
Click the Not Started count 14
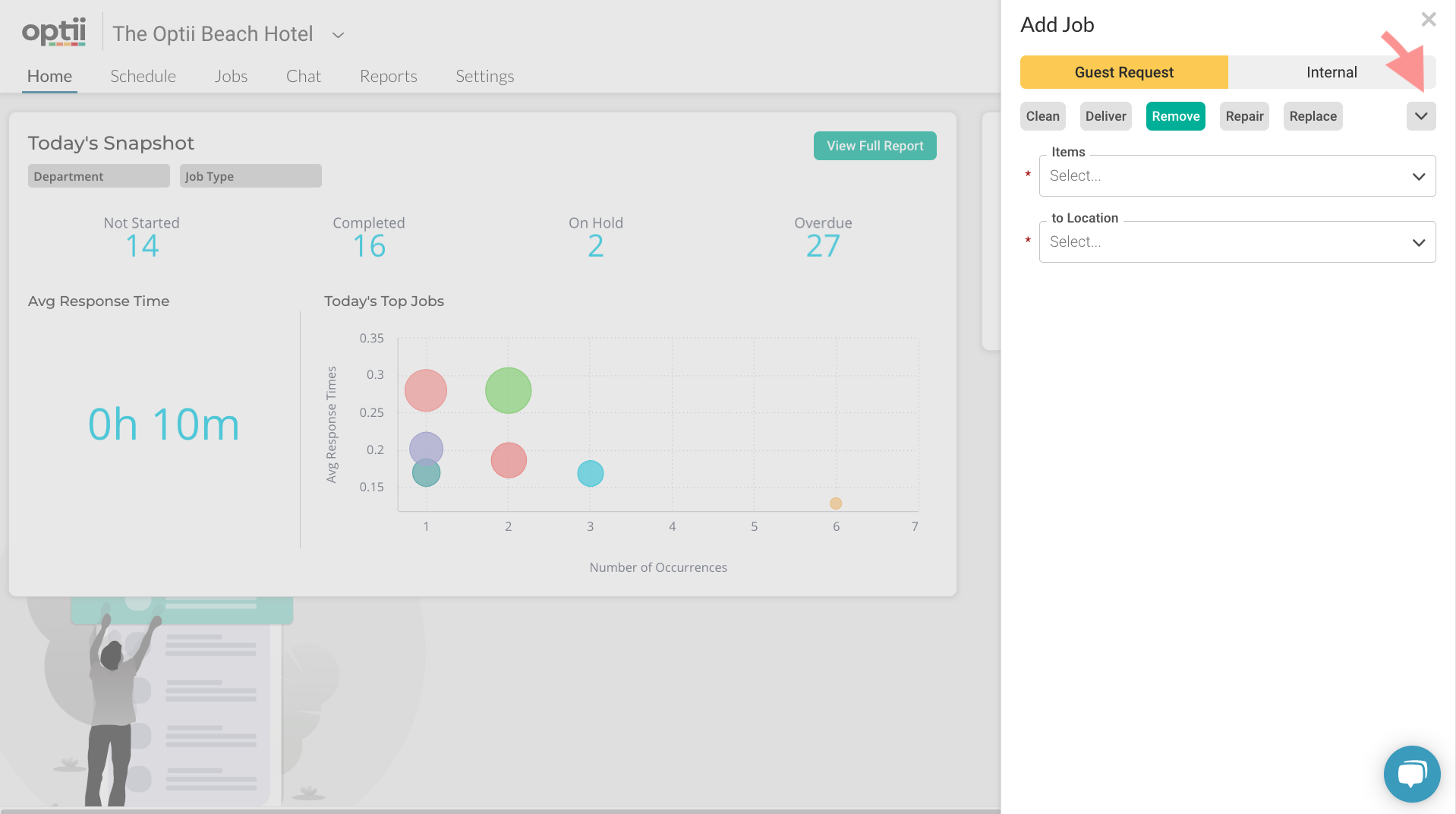(142, 246)
